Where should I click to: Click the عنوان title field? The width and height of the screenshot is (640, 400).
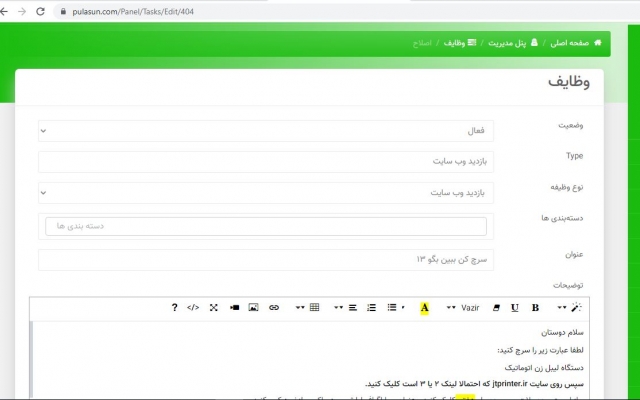[266, 260]
